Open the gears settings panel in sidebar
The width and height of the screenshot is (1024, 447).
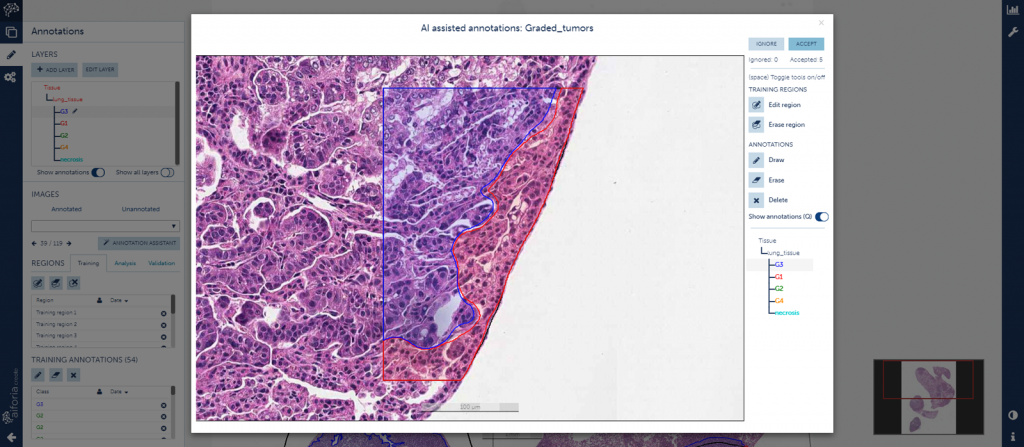pos(11,77)
